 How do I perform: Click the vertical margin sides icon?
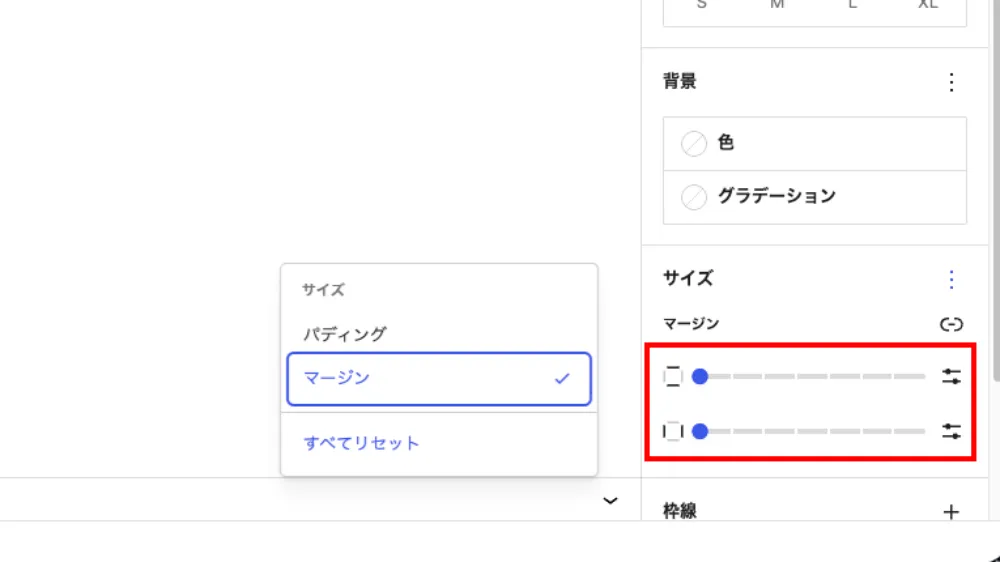673,377
